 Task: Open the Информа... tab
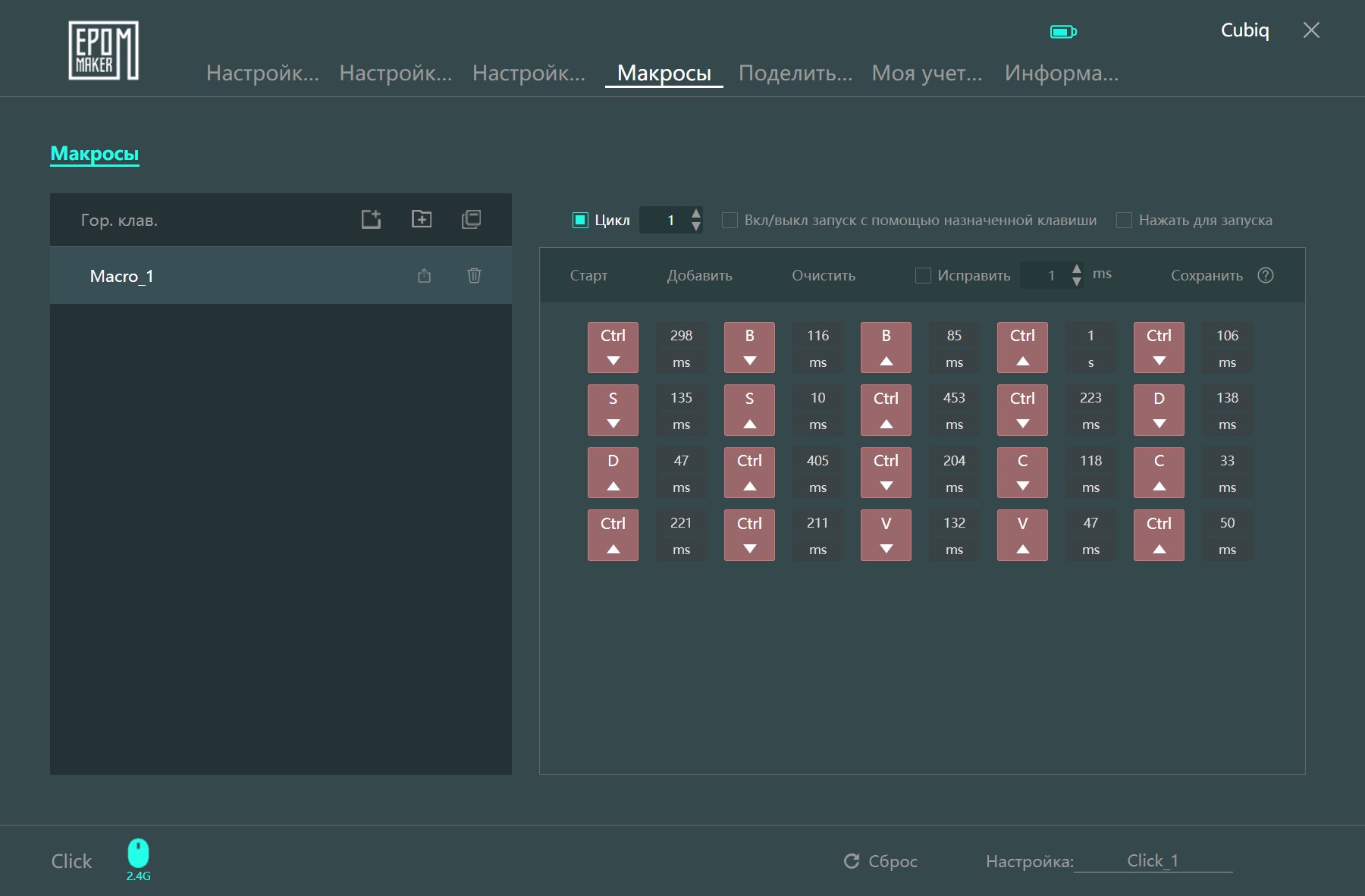[1062, 73]
